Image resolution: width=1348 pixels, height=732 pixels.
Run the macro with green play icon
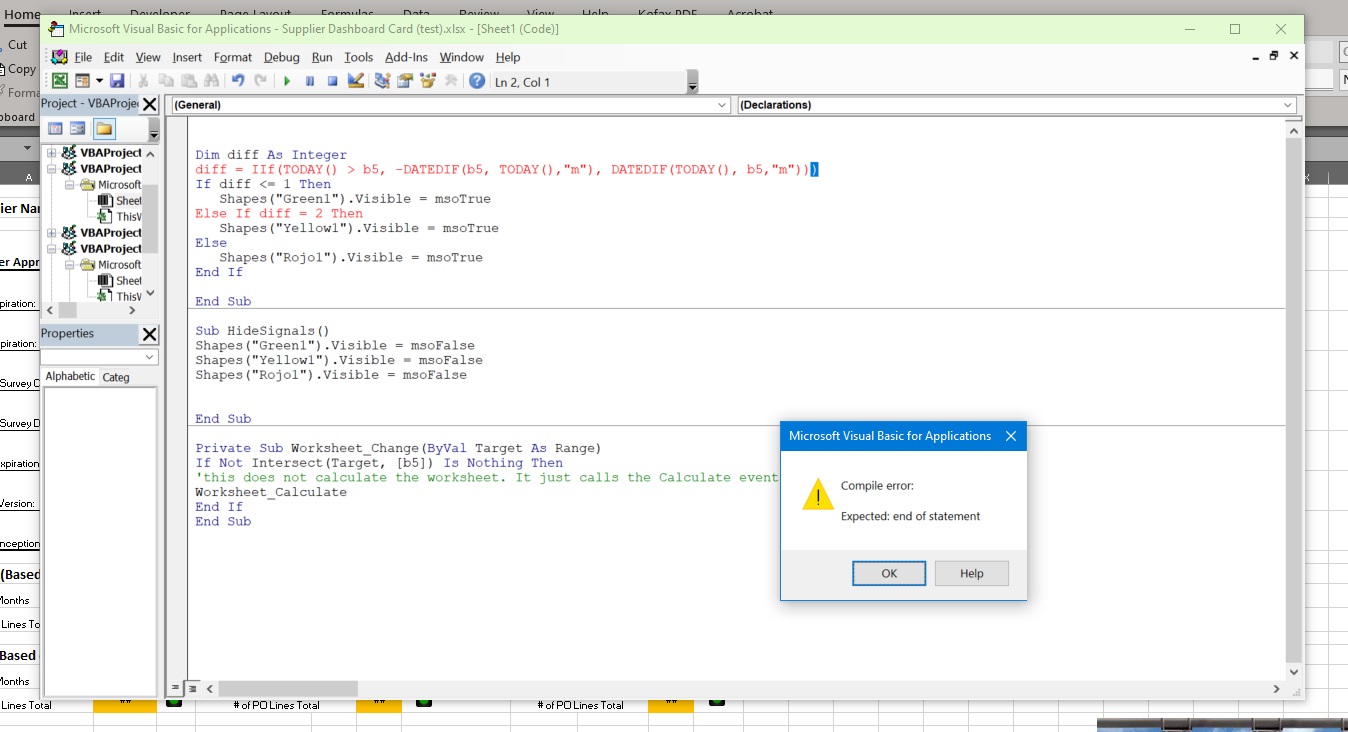tap(287, 81)
